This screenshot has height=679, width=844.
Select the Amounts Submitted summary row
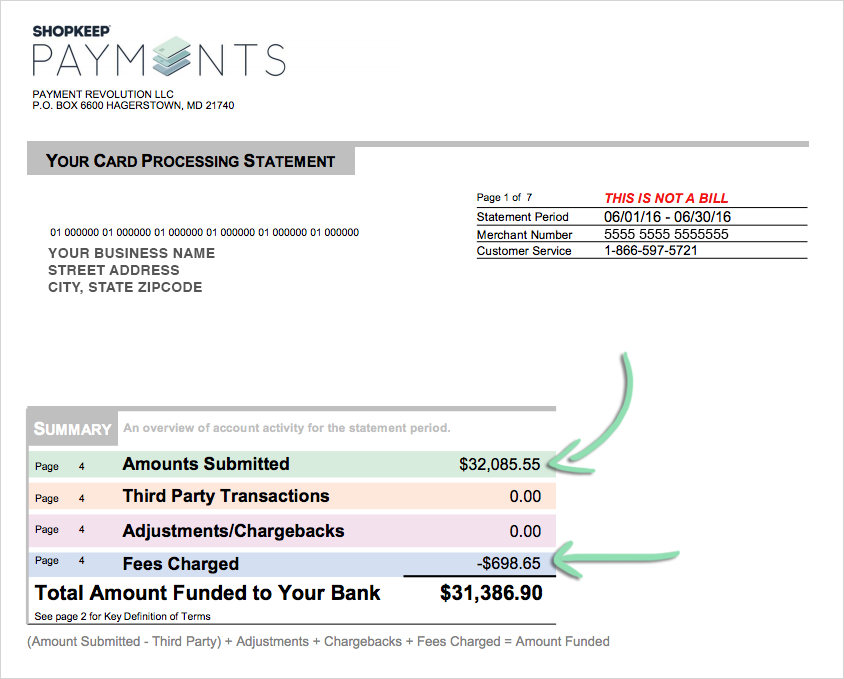292,464
